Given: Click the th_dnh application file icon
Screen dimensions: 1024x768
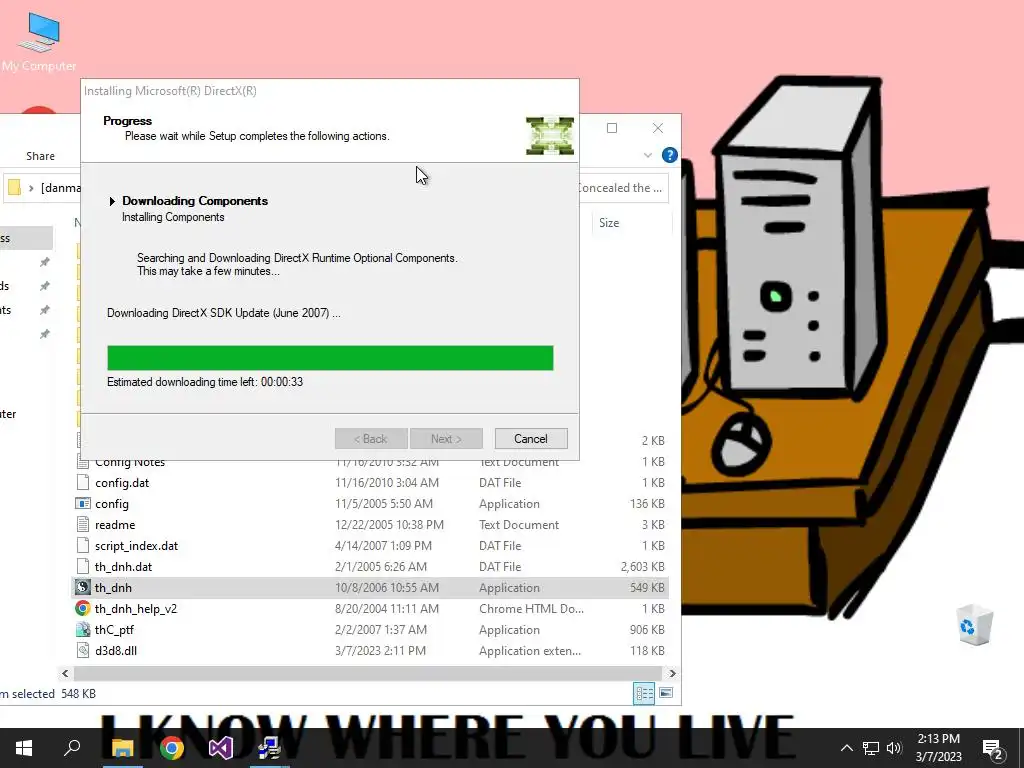Looking at the screenshot, I should point(82,587).
